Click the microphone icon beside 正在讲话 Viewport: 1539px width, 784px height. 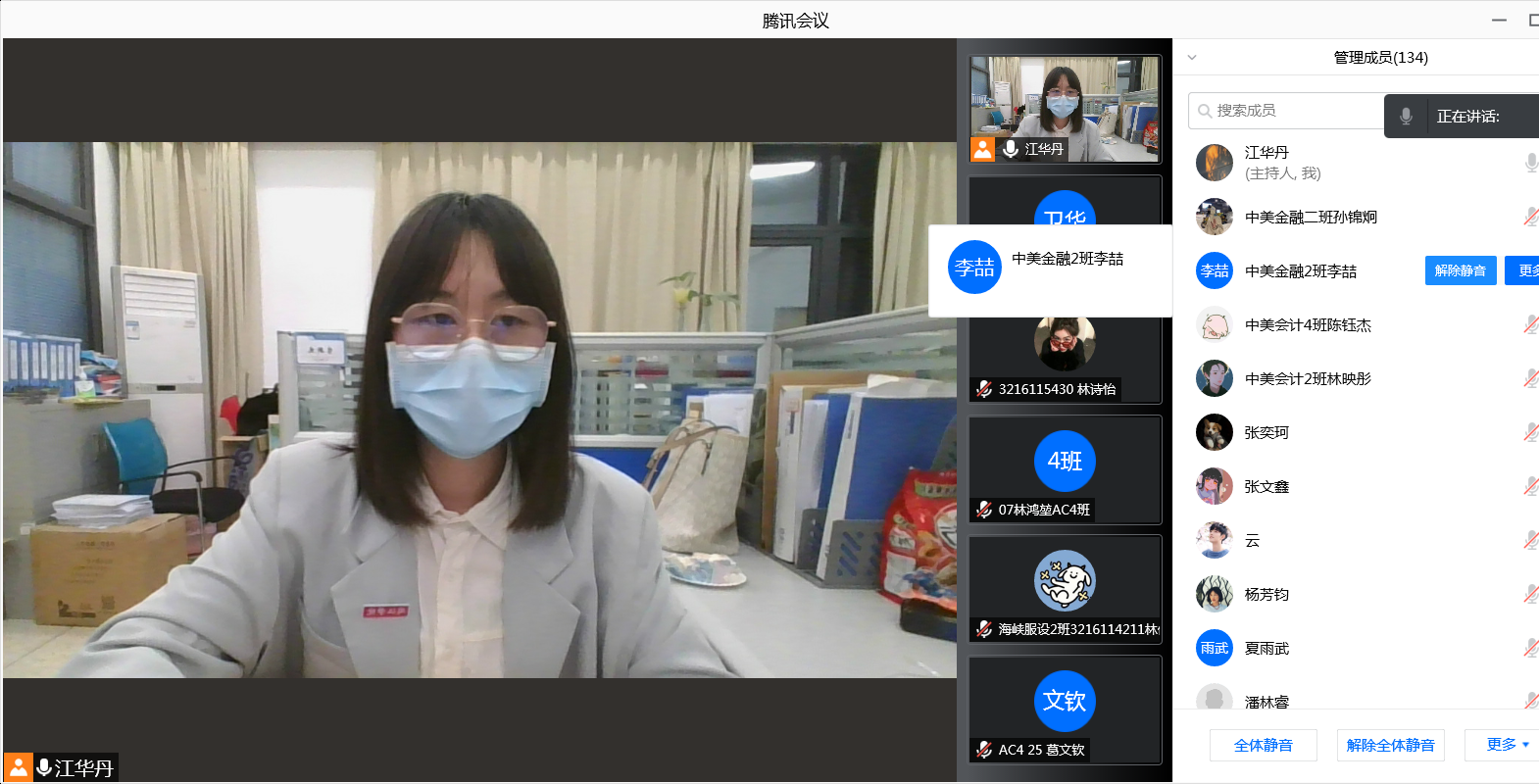click(1406, 117)
